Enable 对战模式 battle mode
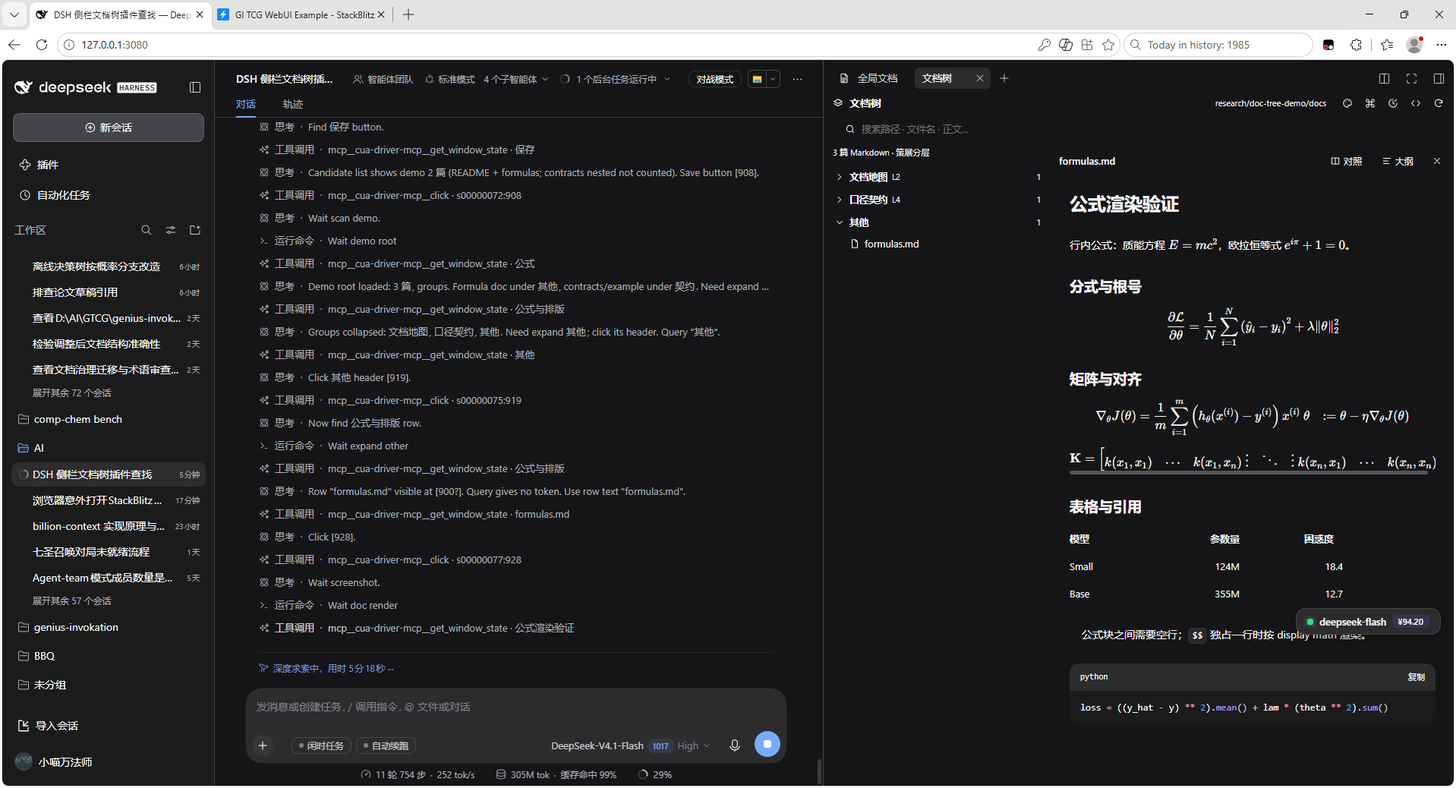Image resolution: width=1456 pixels, height=788 pixels. click(x=714, y=79)
